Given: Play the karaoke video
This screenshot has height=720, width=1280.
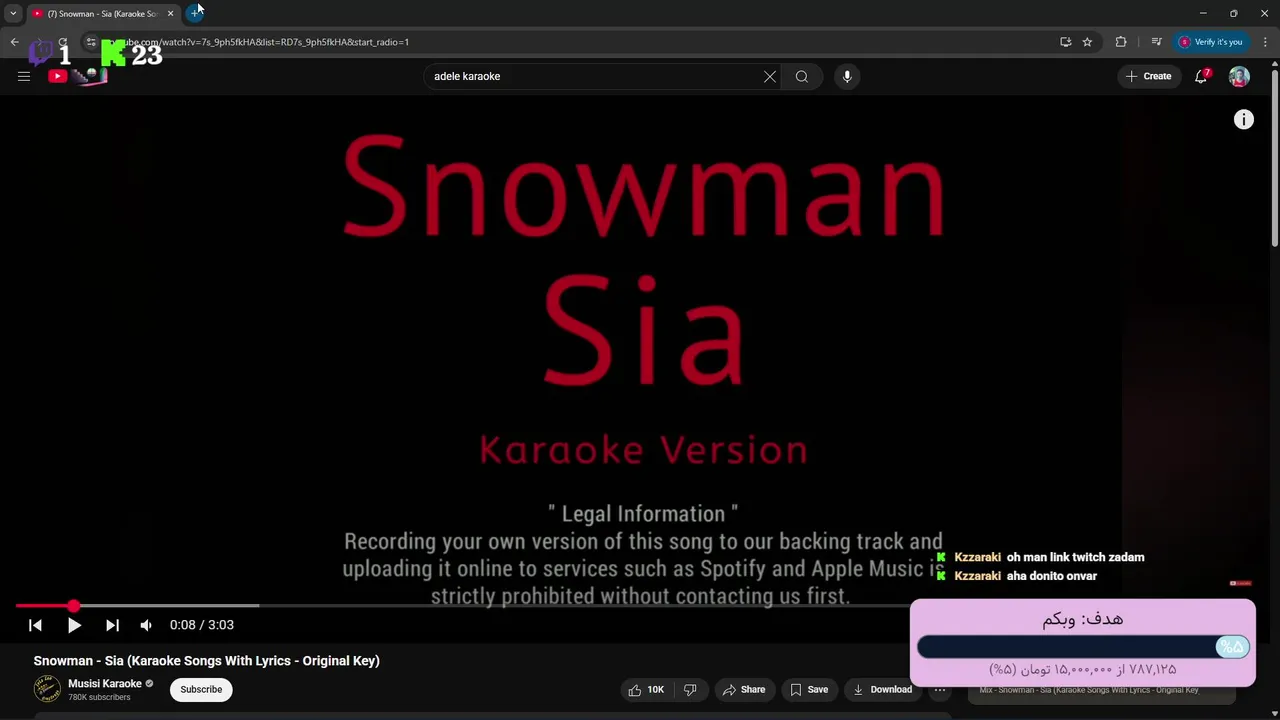Looking at the screenshot, I should pyautogui.click(x=74, y=625).
